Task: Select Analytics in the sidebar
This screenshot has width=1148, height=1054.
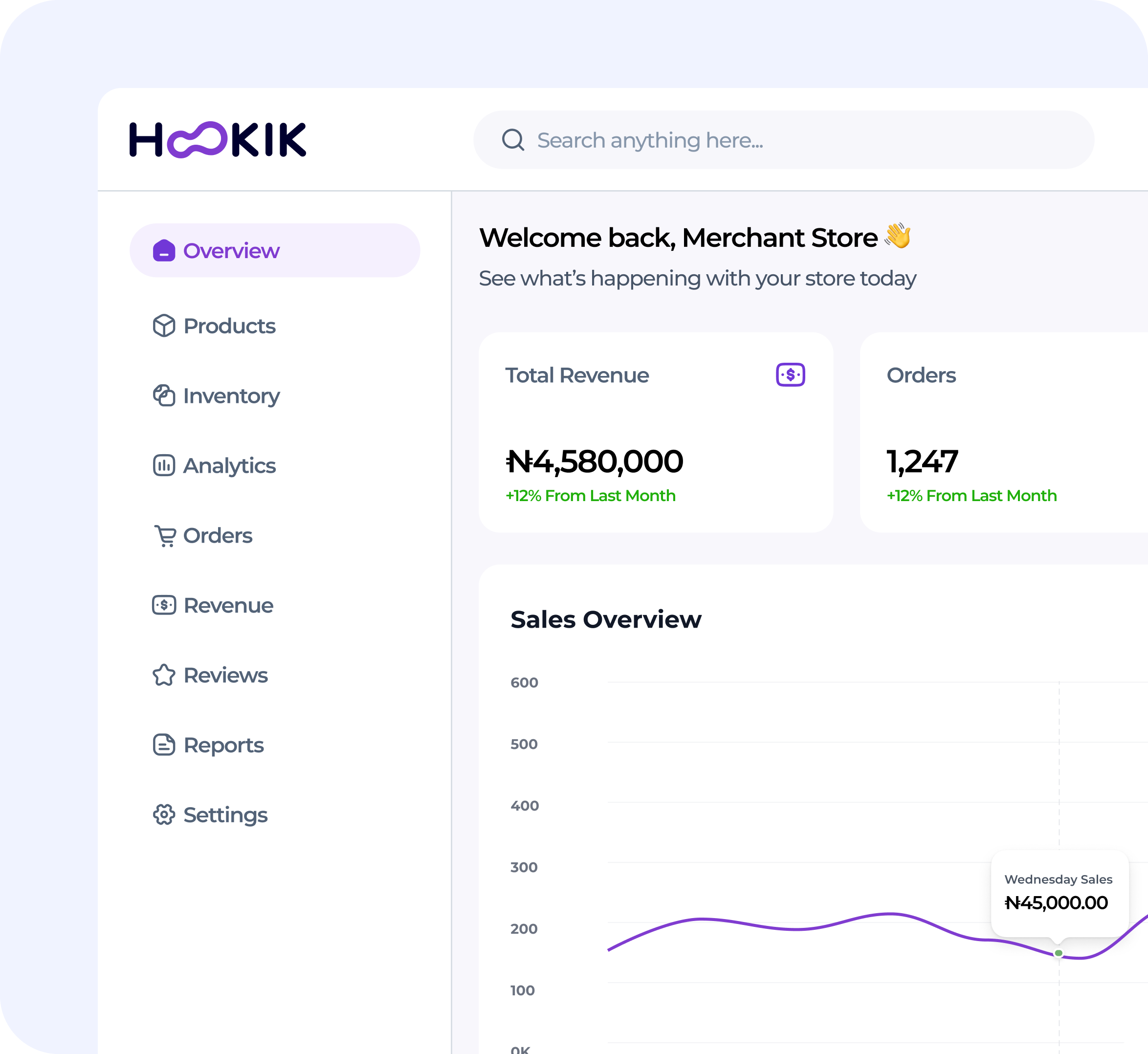Action: click(x=229, y=465)
